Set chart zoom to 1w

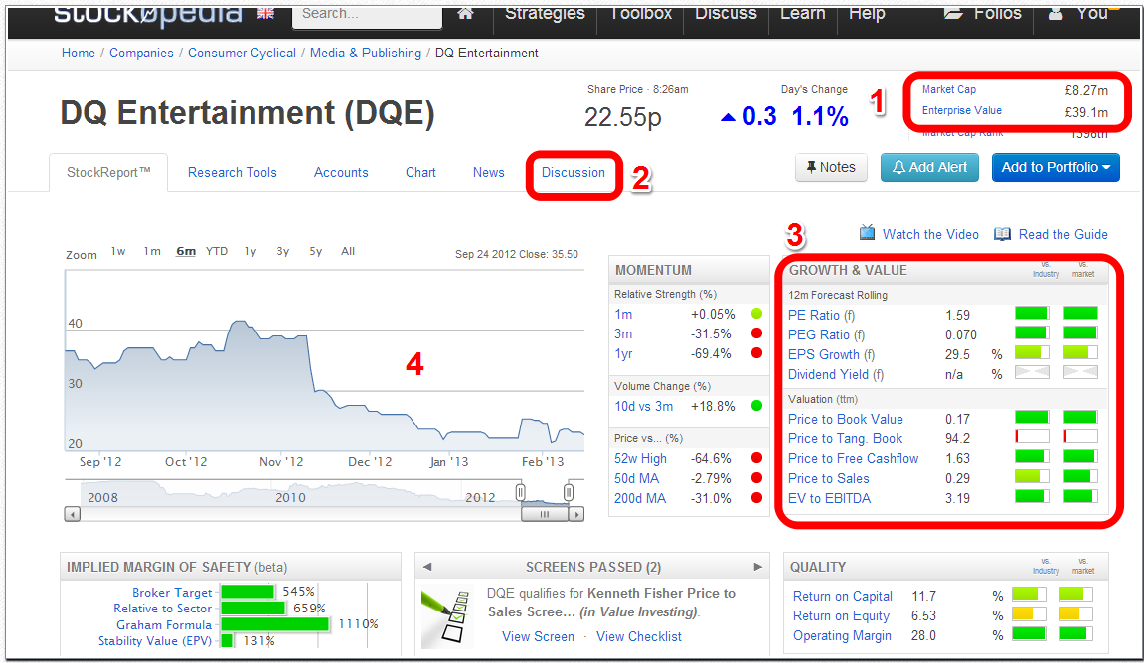(117, 251)
